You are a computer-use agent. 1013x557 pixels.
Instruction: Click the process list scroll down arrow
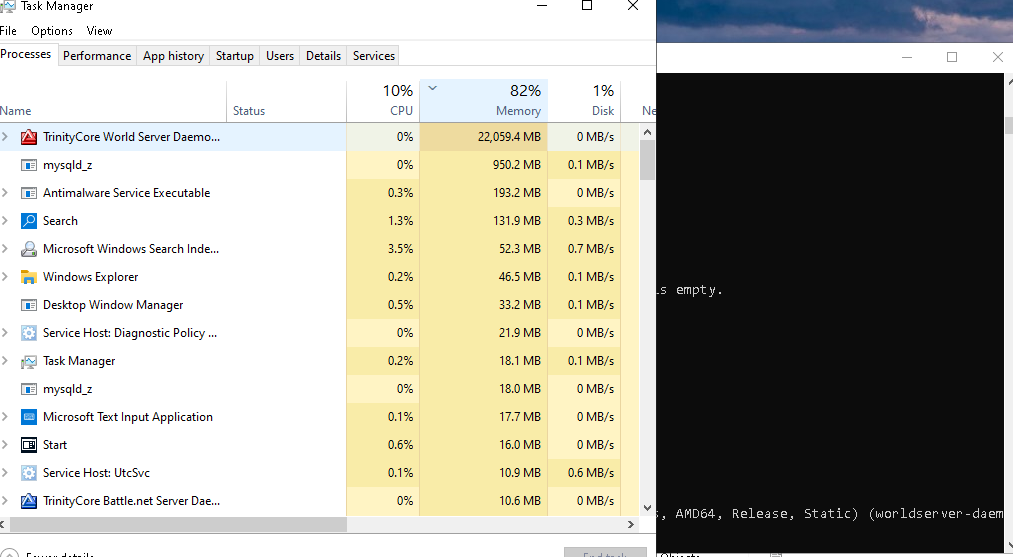coord(647,508)
